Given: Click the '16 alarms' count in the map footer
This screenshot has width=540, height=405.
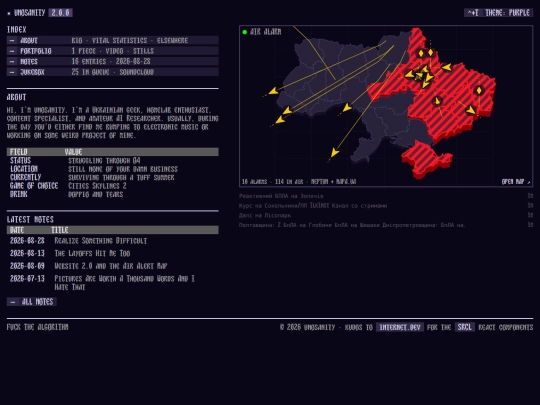Looking at the screenshot, I should pyautogui.click(x=254, y=181).
